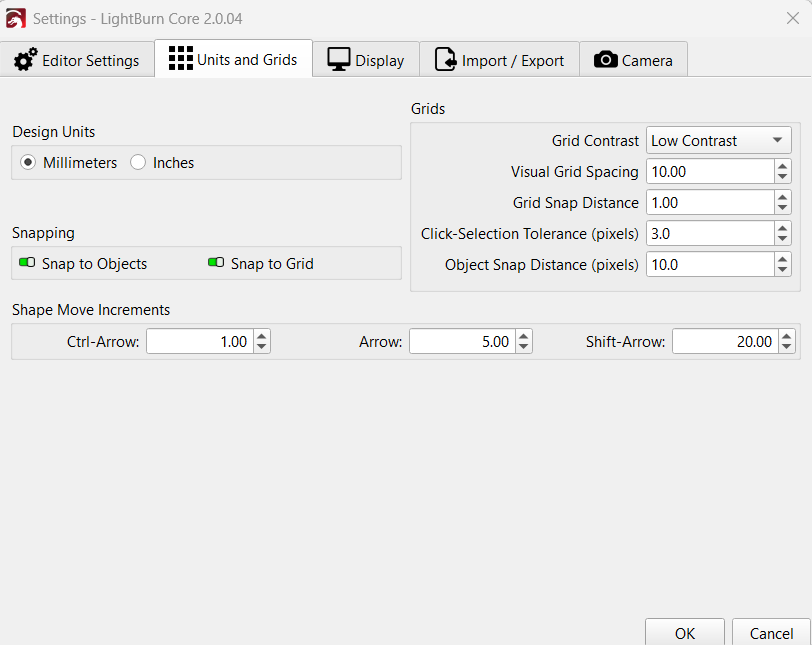812x645 pixels.
Task: Toggle the Snap to Objects switch
Action: 26,264
